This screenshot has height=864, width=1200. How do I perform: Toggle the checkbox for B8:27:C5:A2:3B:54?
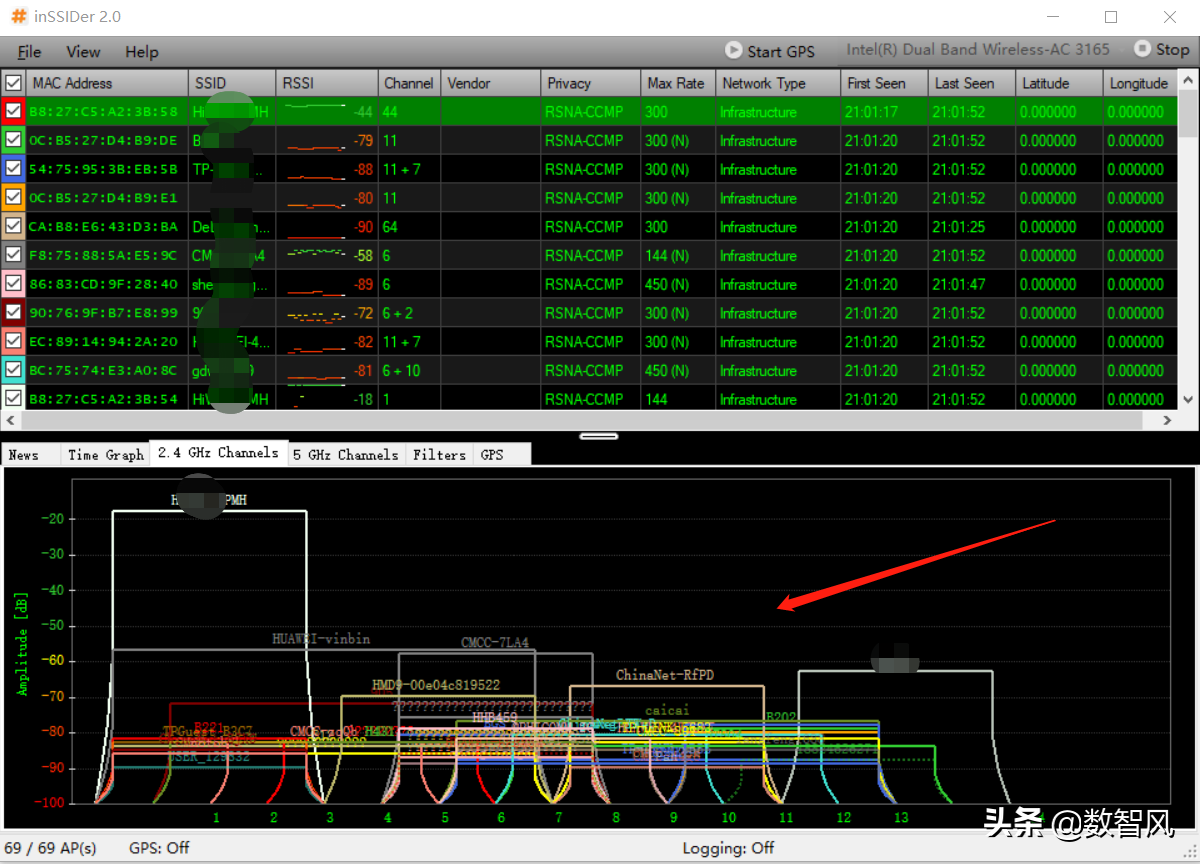(14, 398)
